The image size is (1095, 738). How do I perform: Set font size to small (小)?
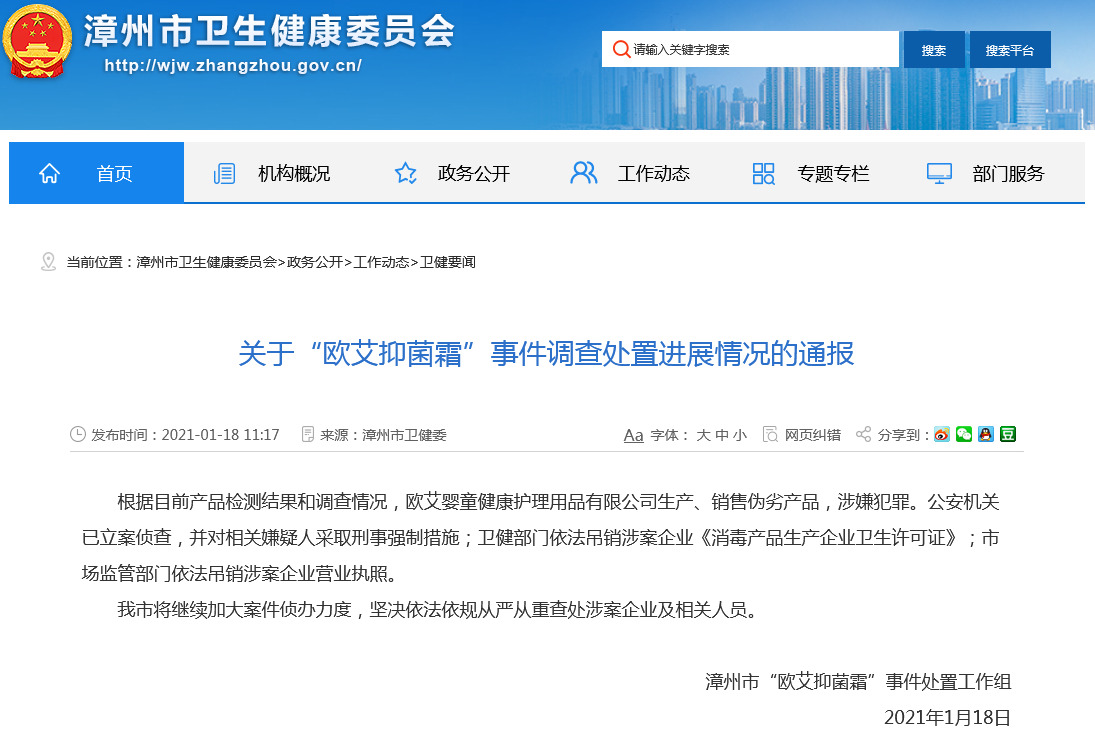[739, 435]
